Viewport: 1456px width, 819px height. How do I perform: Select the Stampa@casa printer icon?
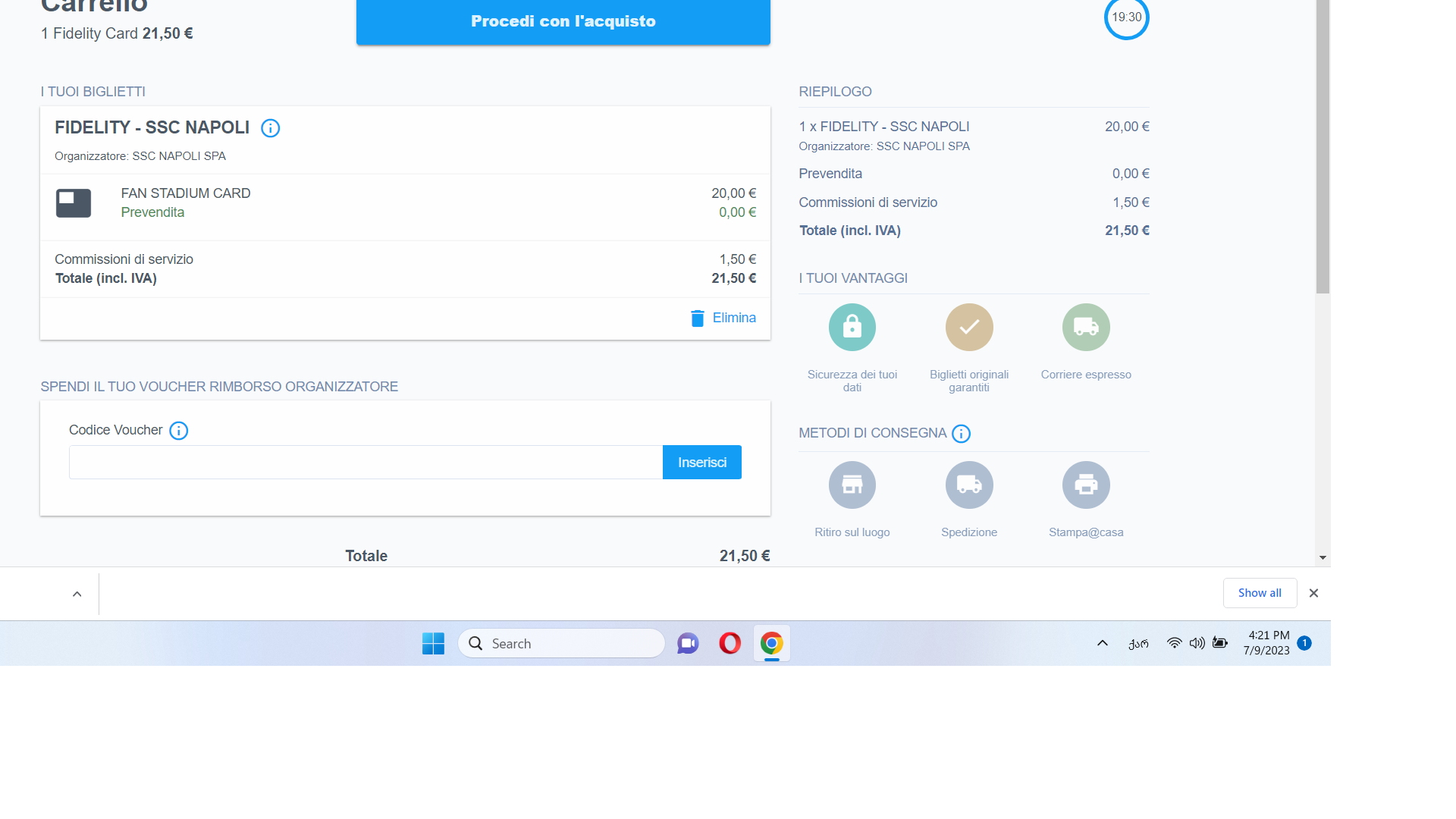point(1086,485)
